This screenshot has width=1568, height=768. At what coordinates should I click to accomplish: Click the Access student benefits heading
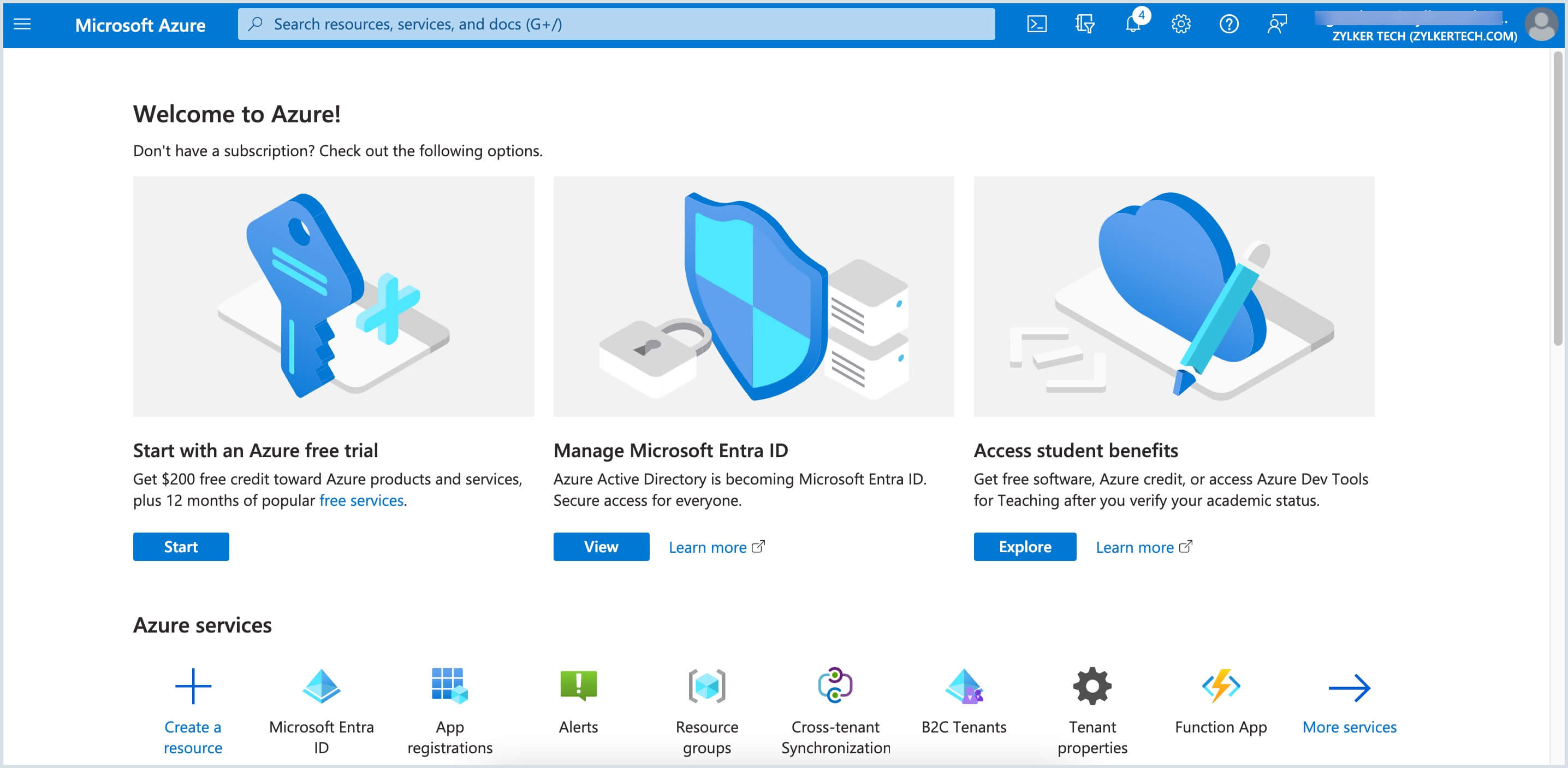1076,451
